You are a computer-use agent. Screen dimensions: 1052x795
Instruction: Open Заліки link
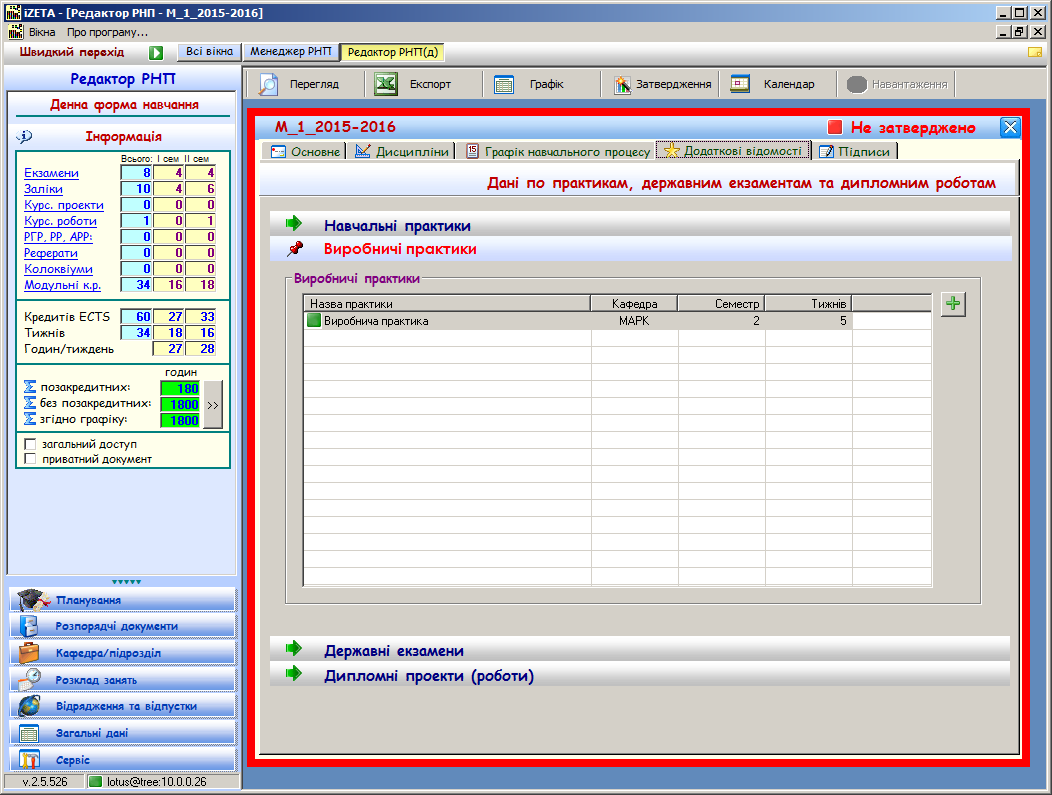pos(43,189)
